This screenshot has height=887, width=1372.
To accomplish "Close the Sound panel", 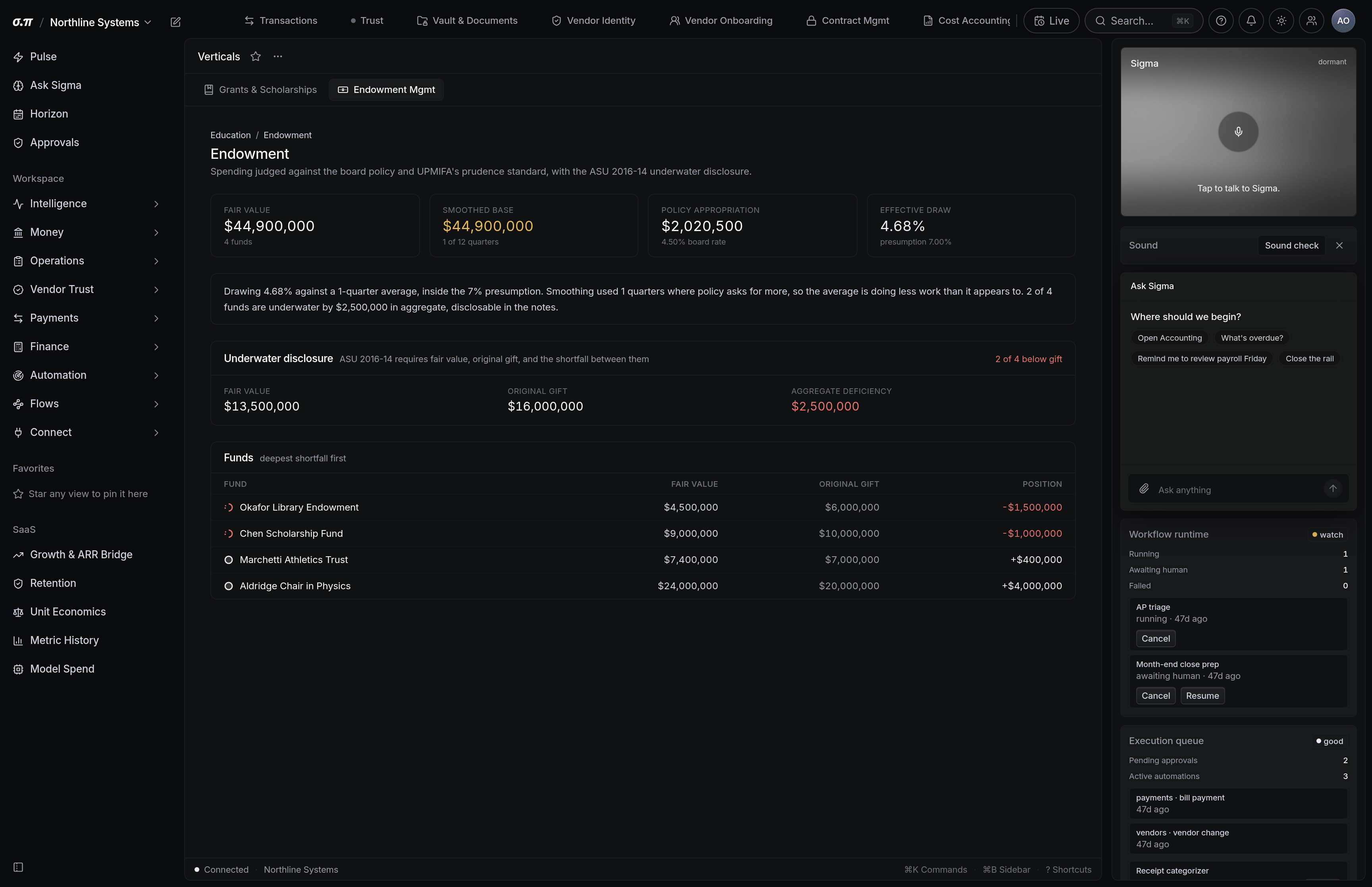I will pyautogui.click(x=1339, y=245).
